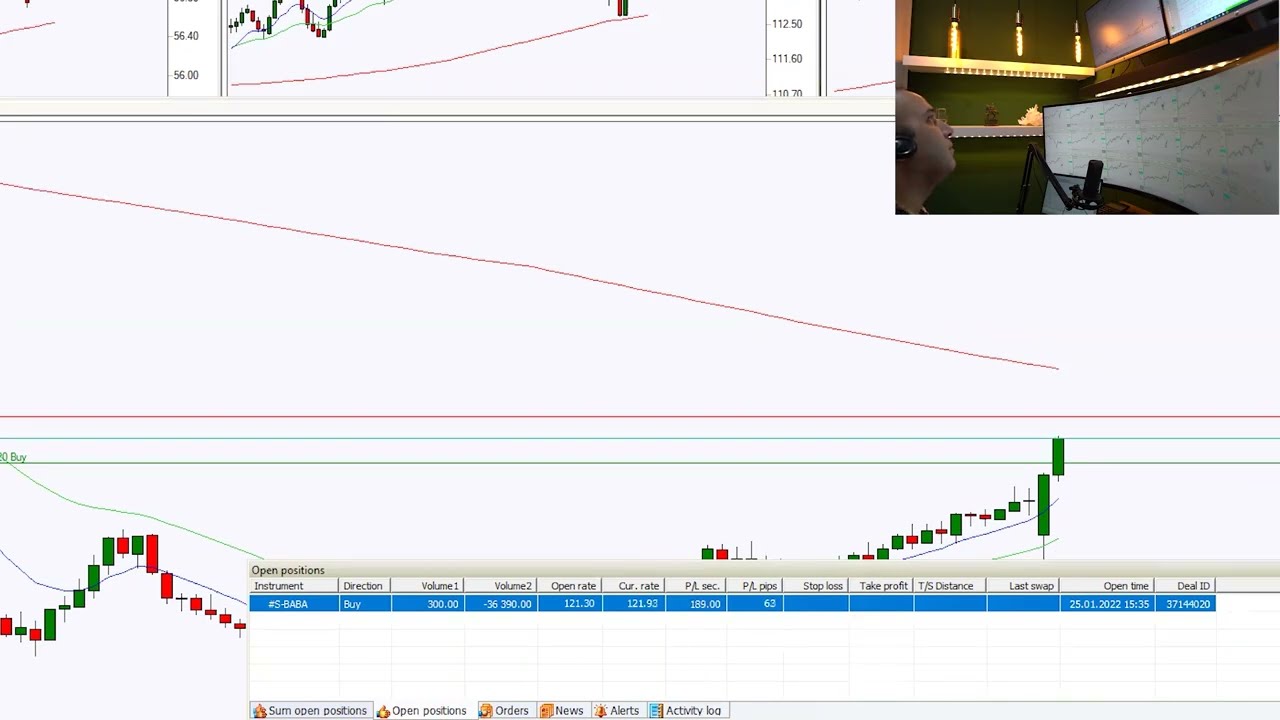
Task: Select the #S-BABA open position row
Action: (288, 604)
